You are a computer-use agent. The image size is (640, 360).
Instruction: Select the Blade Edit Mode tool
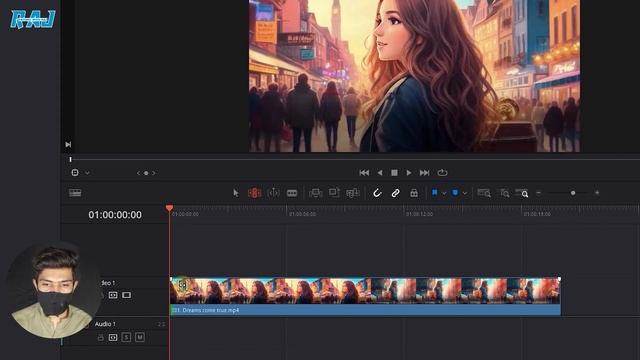coord(292,193)
